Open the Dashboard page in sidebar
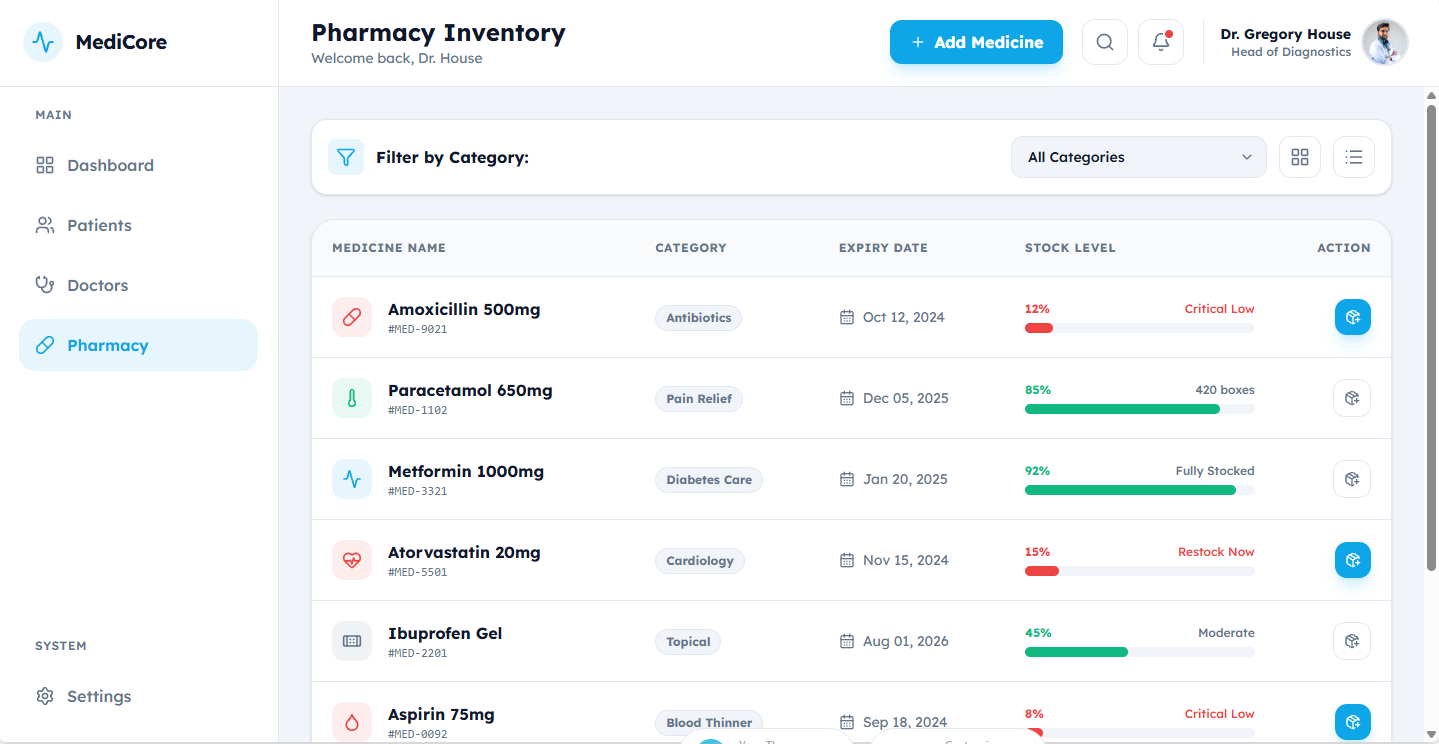1439x744 pixels. pyautogui.click(x=110, y=165)
